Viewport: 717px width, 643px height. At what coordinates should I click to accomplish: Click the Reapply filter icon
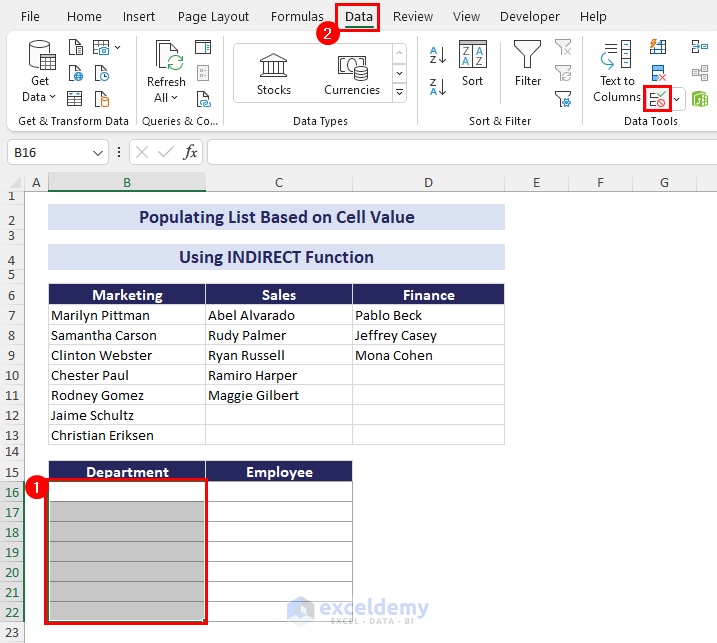(x=563, y=73)
